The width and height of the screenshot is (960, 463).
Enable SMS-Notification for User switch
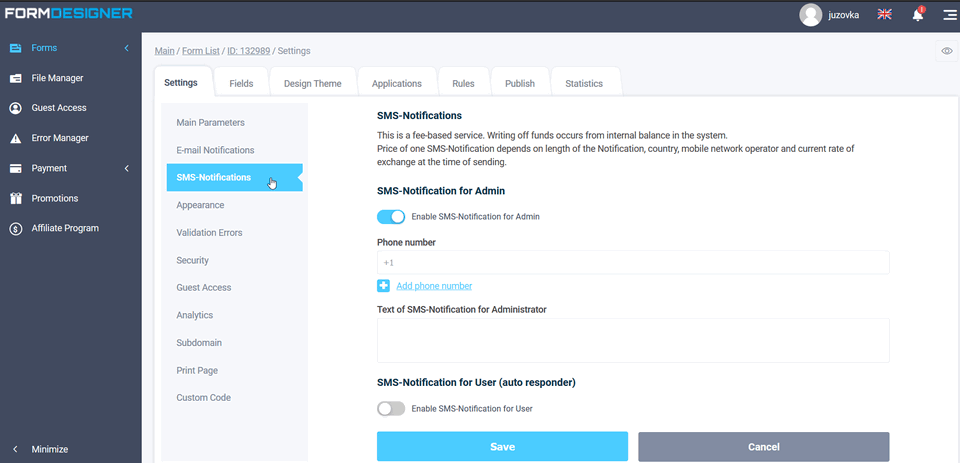pos(391,408)
